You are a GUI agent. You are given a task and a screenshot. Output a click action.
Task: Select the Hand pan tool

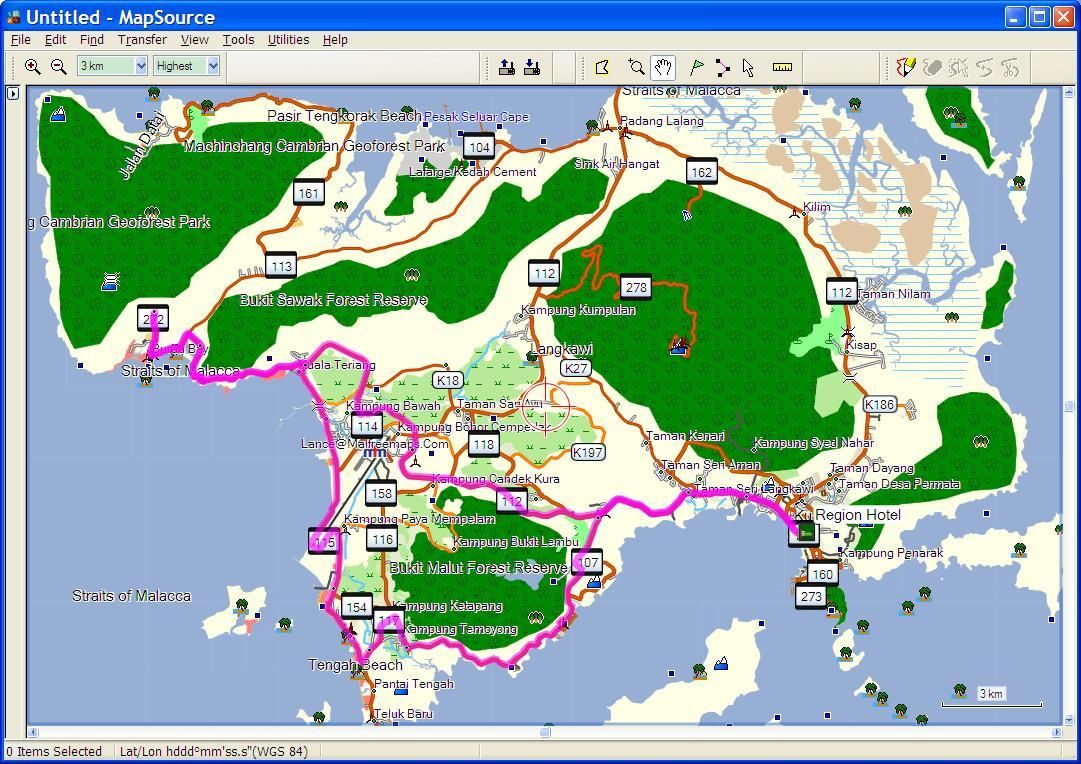(663, 67)
